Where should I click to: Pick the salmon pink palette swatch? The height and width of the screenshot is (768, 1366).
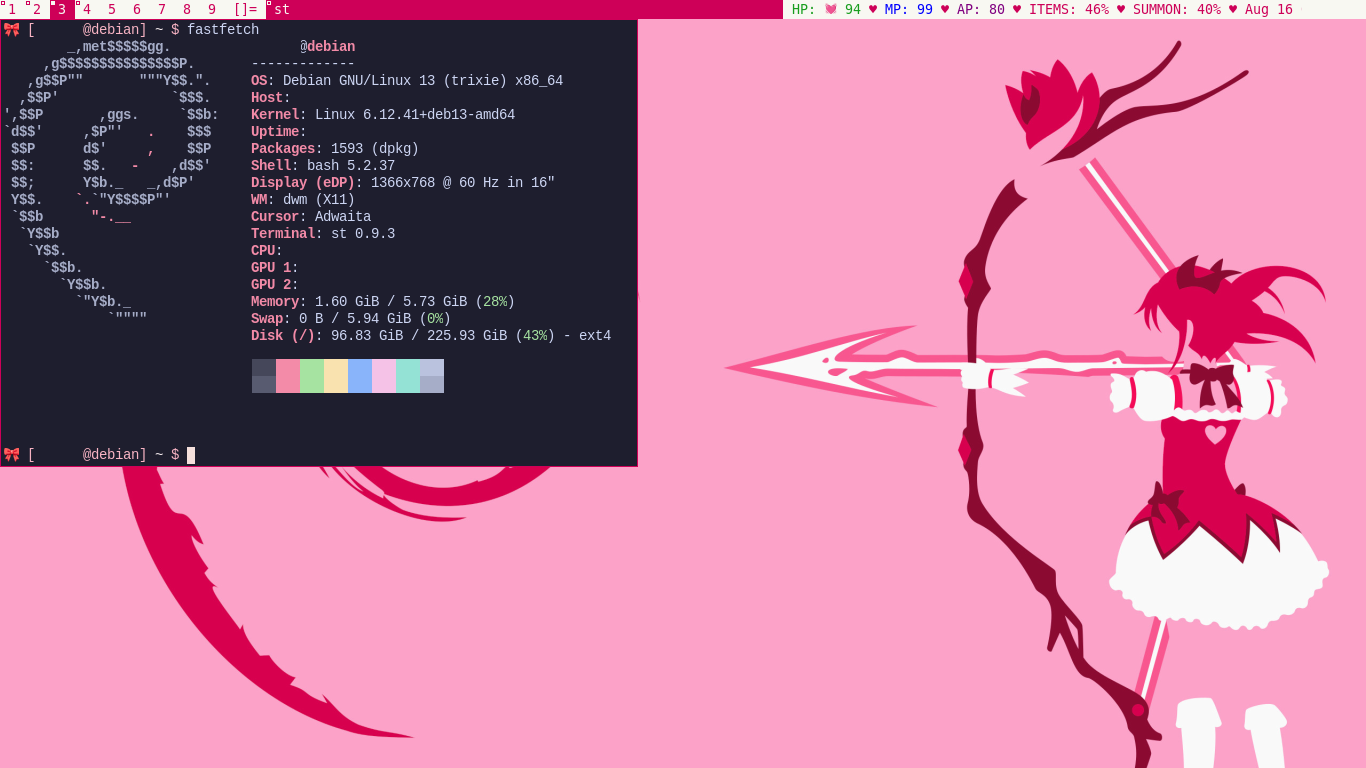tap(288, 376)
